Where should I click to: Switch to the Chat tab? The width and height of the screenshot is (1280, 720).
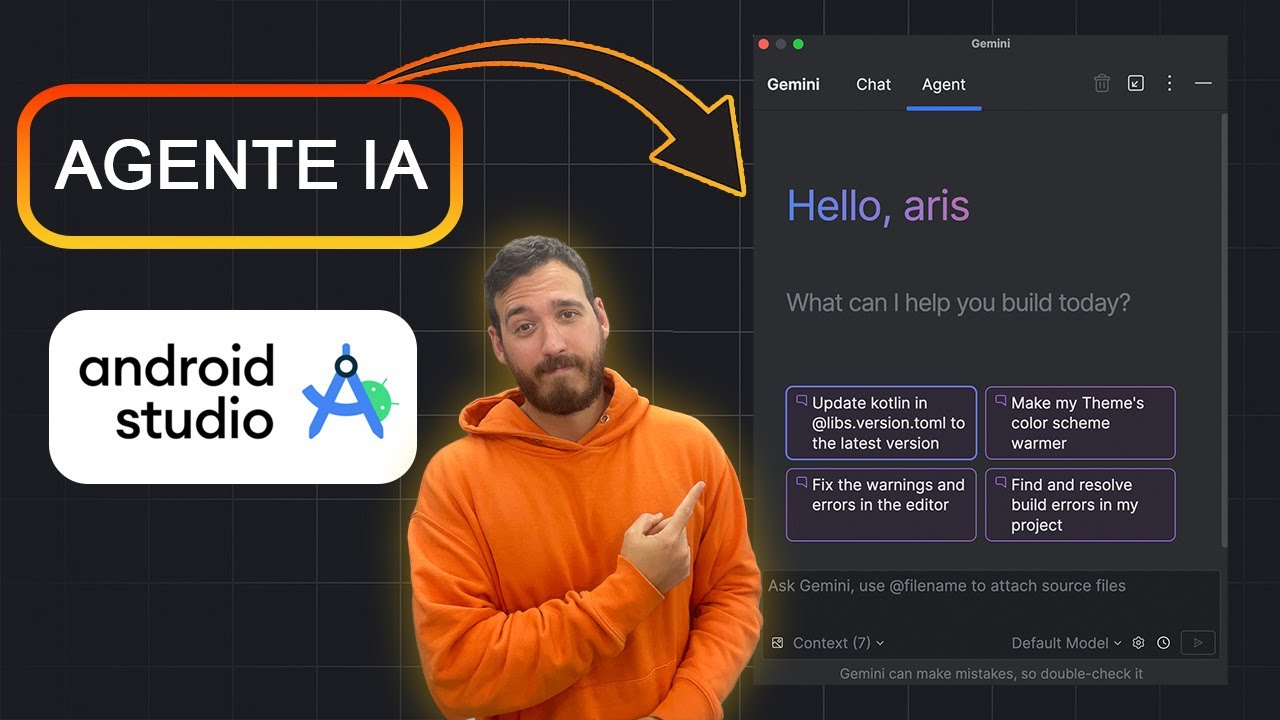tap(873, 85)
